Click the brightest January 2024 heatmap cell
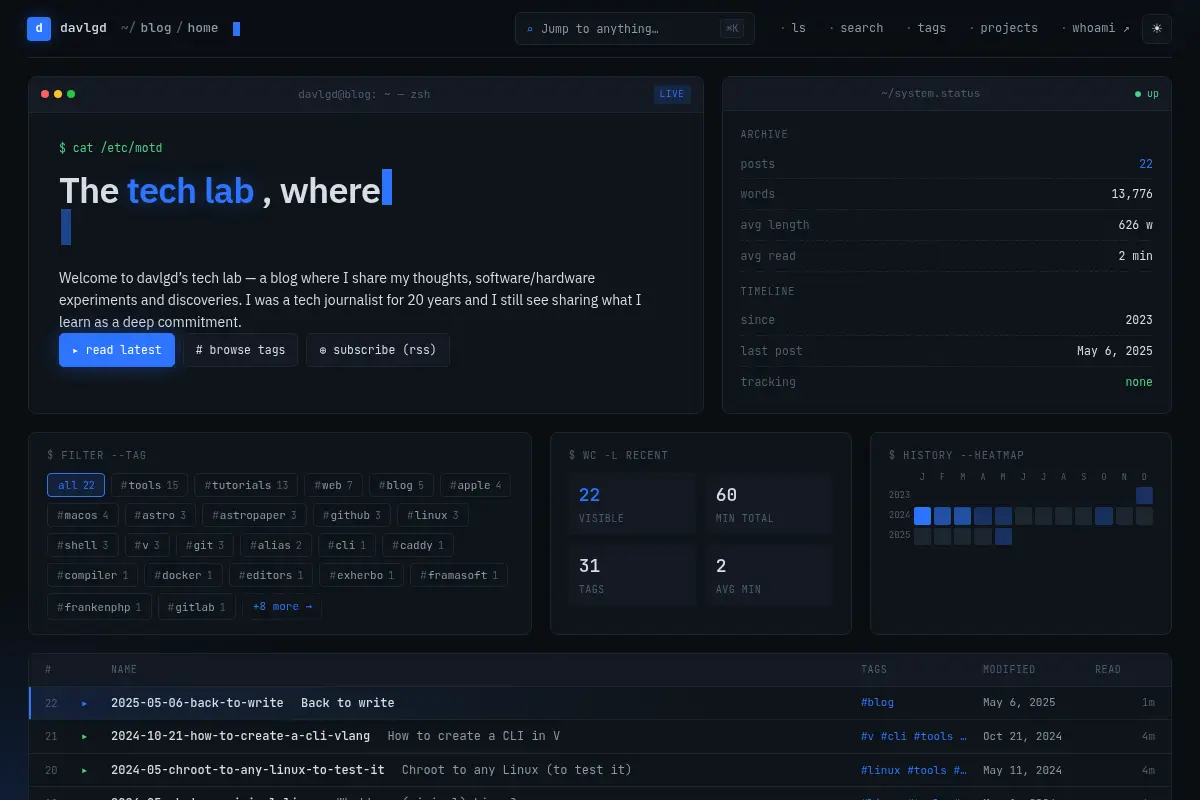 pyautogui.click(x=922, y=516)
